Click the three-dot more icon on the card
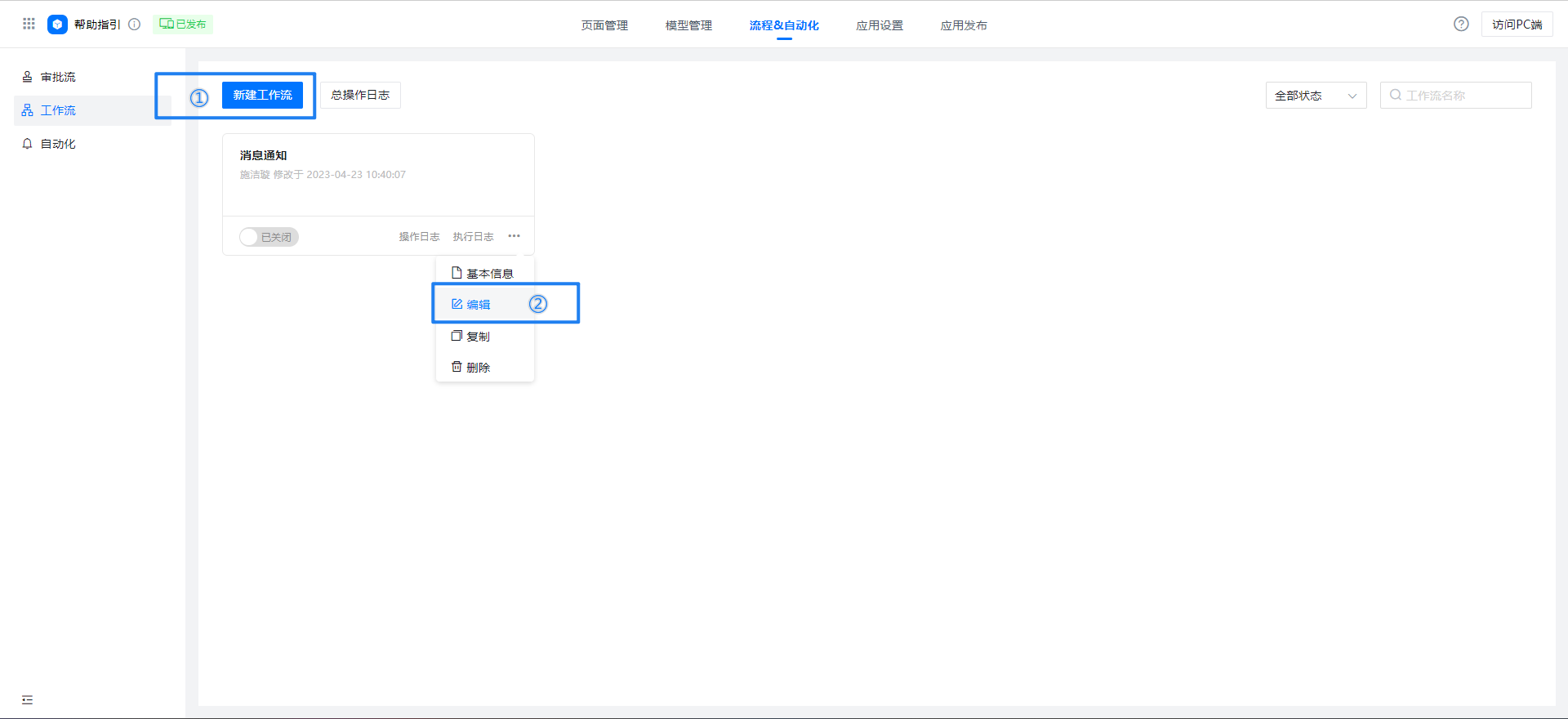Image resolution: width=1568 pixels, height=719 pixels. (x=514, y=236)
